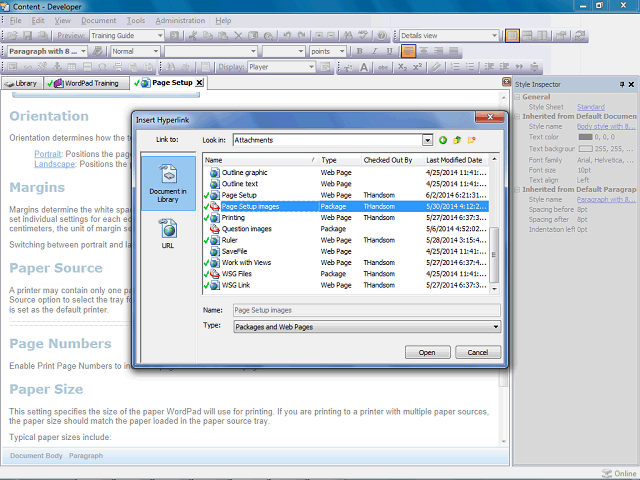
Task: Click the Standard style sheet link
Action: tap(590, 107)
